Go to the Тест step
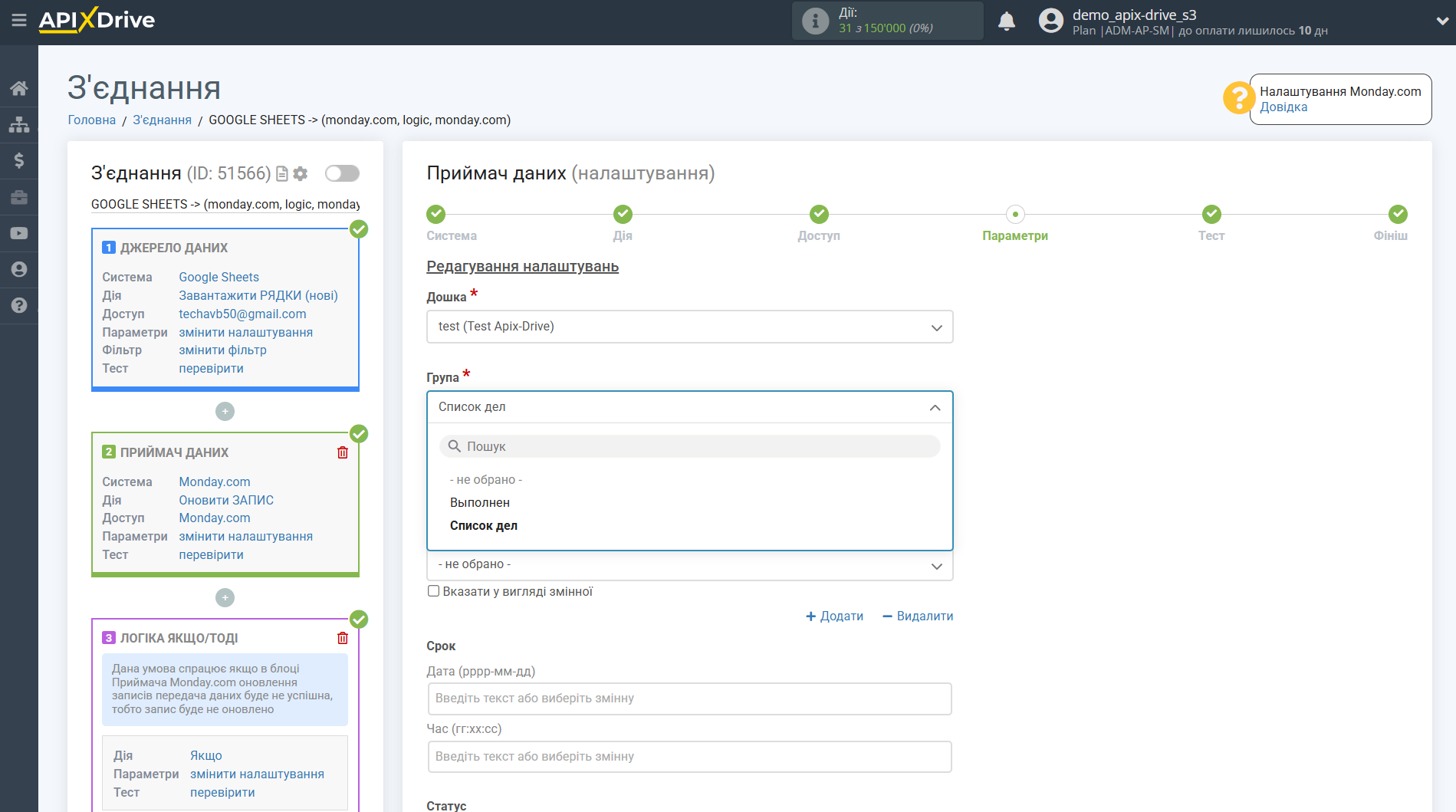This screenshot has height=812, width=1456. pos(1211,214)
